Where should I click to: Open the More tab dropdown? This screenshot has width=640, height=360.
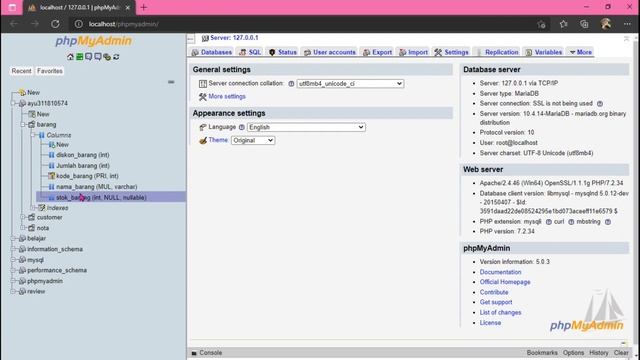point(580,52)
